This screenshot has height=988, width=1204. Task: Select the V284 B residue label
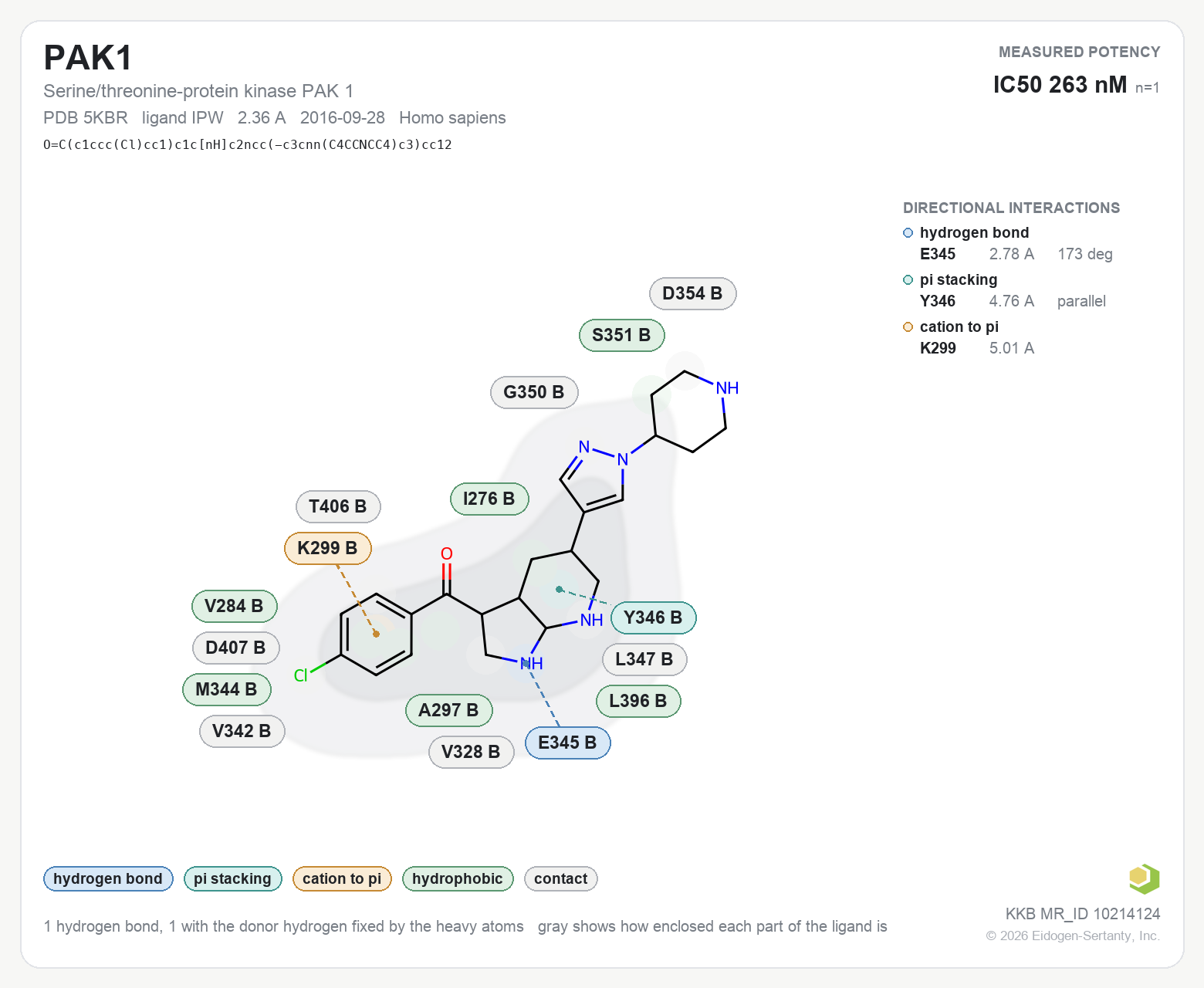[234, 606]
